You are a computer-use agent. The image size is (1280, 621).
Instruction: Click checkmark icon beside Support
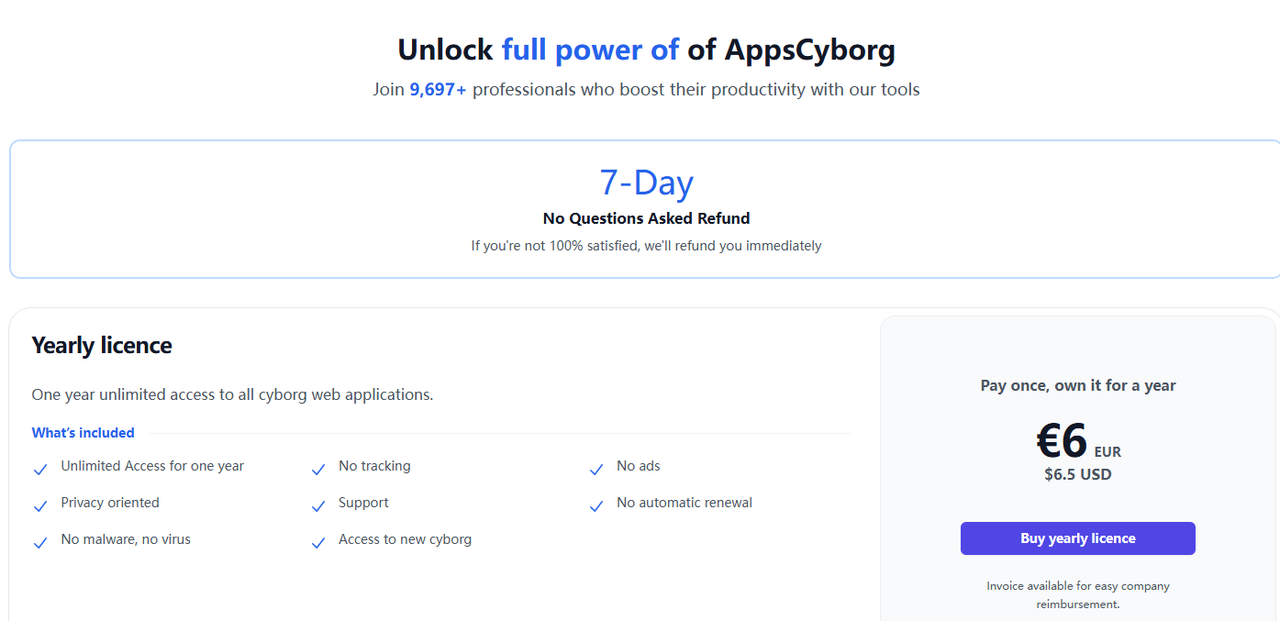pyautogui.click(x=318, y=506)
